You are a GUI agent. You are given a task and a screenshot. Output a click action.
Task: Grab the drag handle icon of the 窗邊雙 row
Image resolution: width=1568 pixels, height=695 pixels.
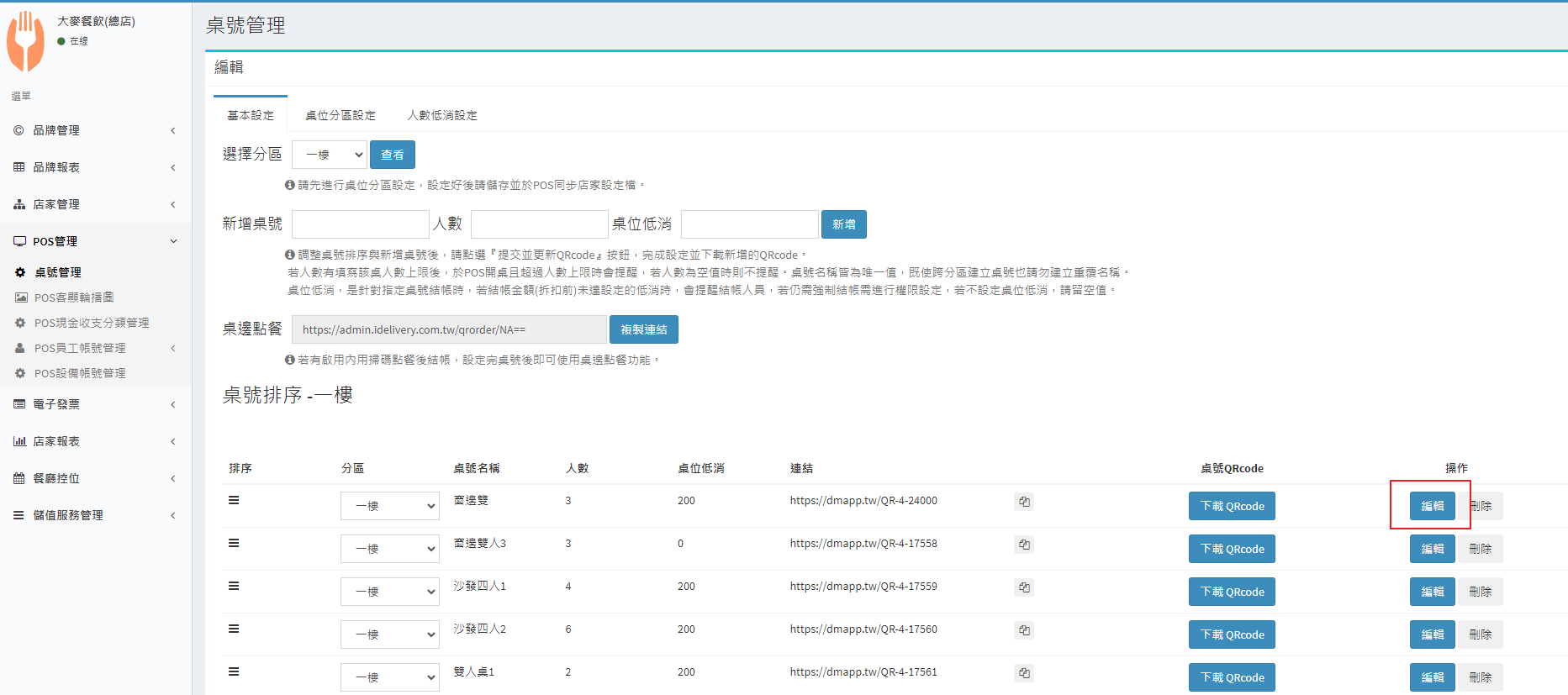[234, 500]
